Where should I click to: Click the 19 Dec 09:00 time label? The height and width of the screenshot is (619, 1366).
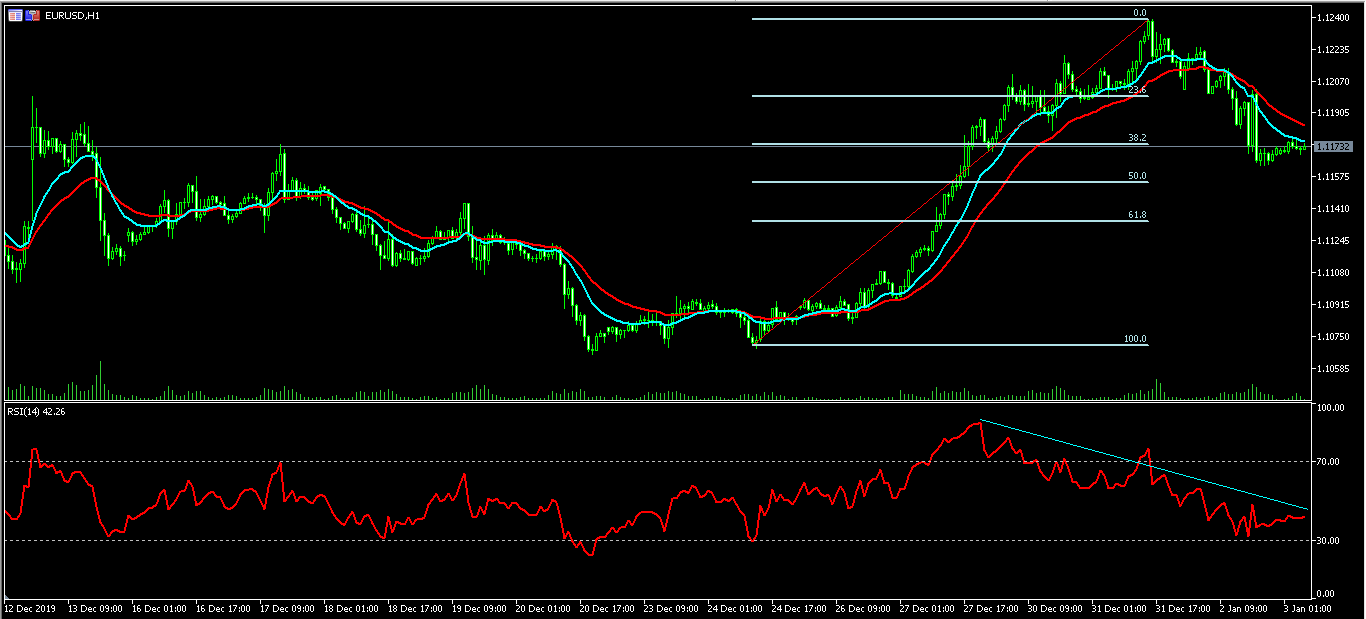pyautogui.click(x=477, y=607)
